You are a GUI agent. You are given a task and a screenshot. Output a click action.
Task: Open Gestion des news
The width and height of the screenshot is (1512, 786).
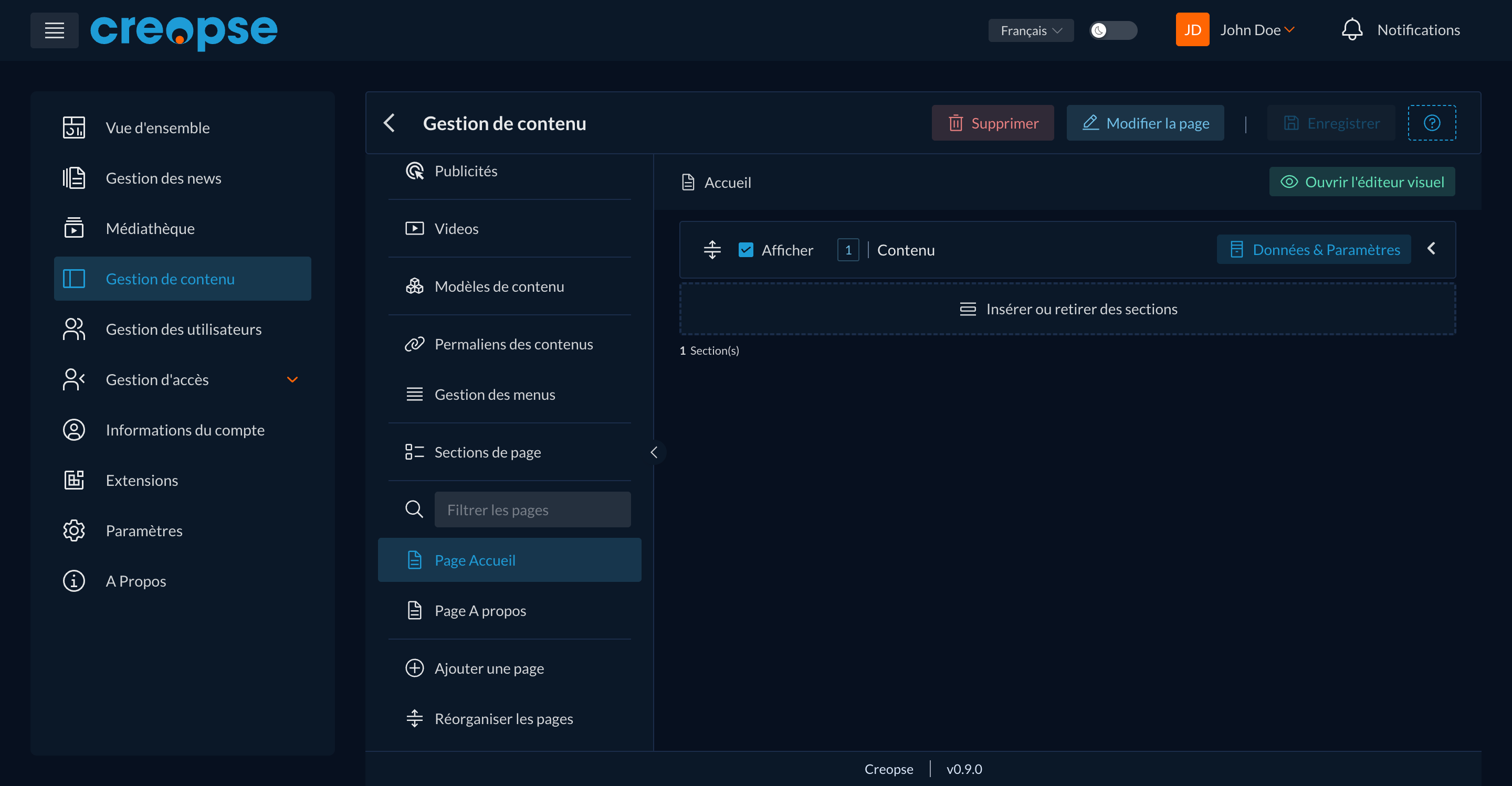pyautogui.click(x=183, y=178)
